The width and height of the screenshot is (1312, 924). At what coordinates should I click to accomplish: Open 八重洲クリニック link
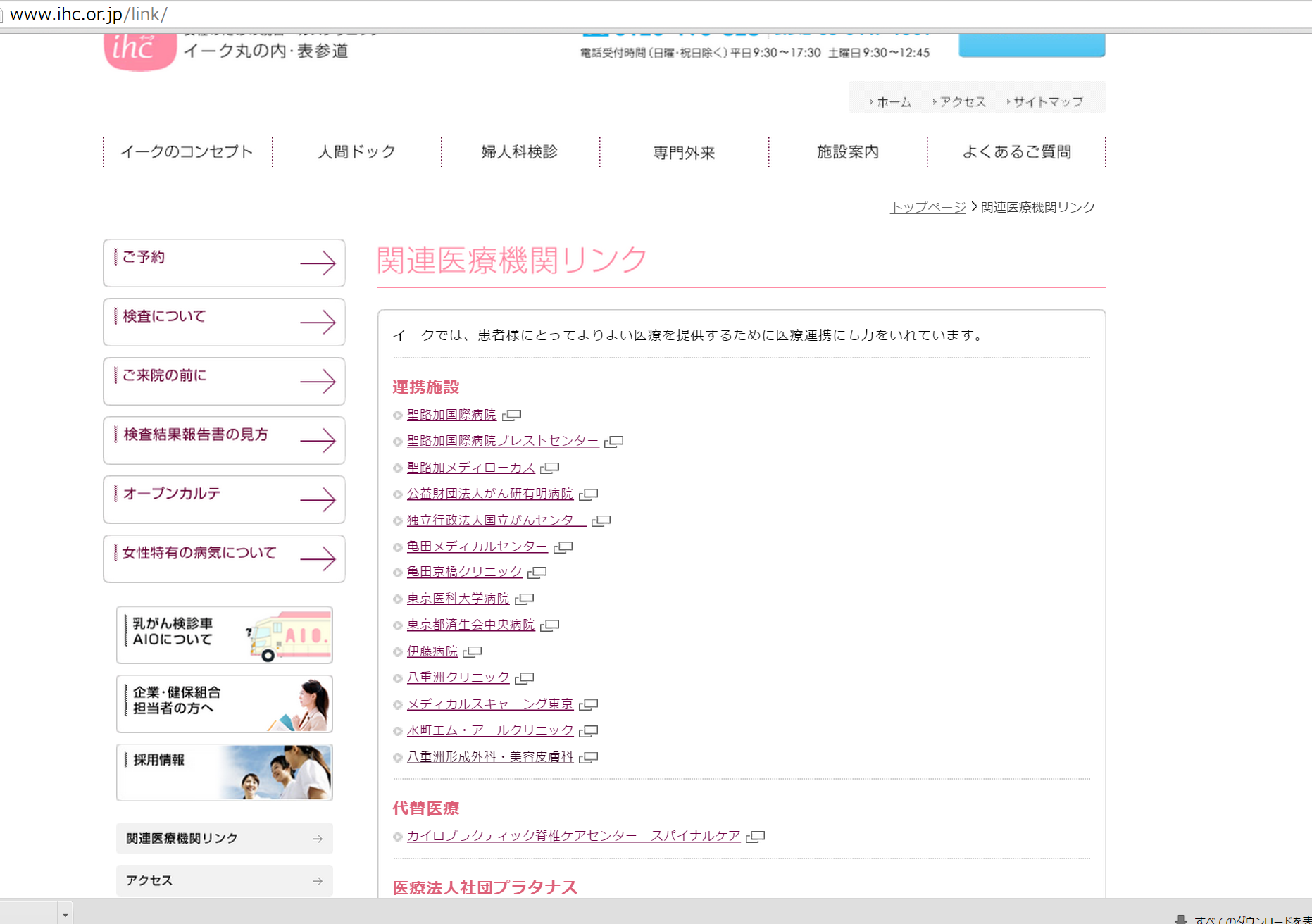[458, 678]
